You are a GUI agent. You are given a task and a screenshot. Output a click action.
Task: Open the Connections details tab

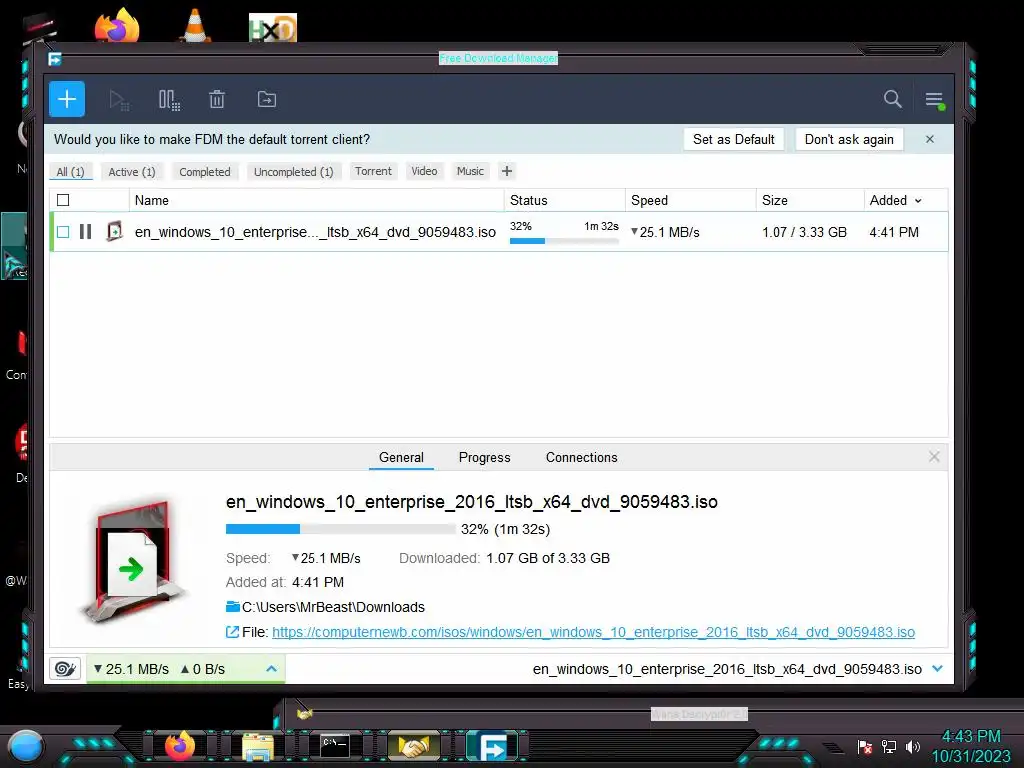[582, 457]
